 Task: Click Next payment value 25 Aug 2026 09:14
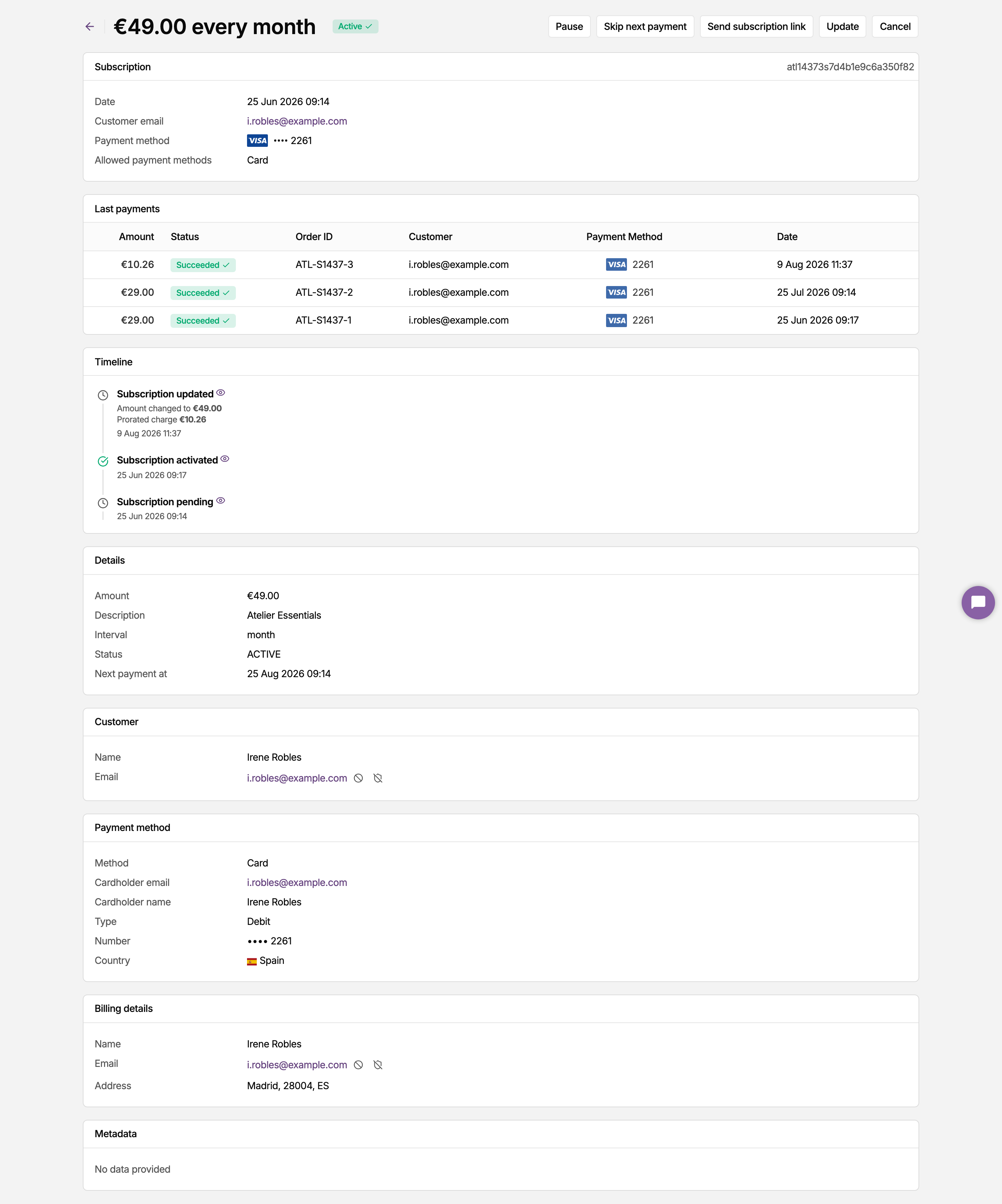click(x=289, y=674)
